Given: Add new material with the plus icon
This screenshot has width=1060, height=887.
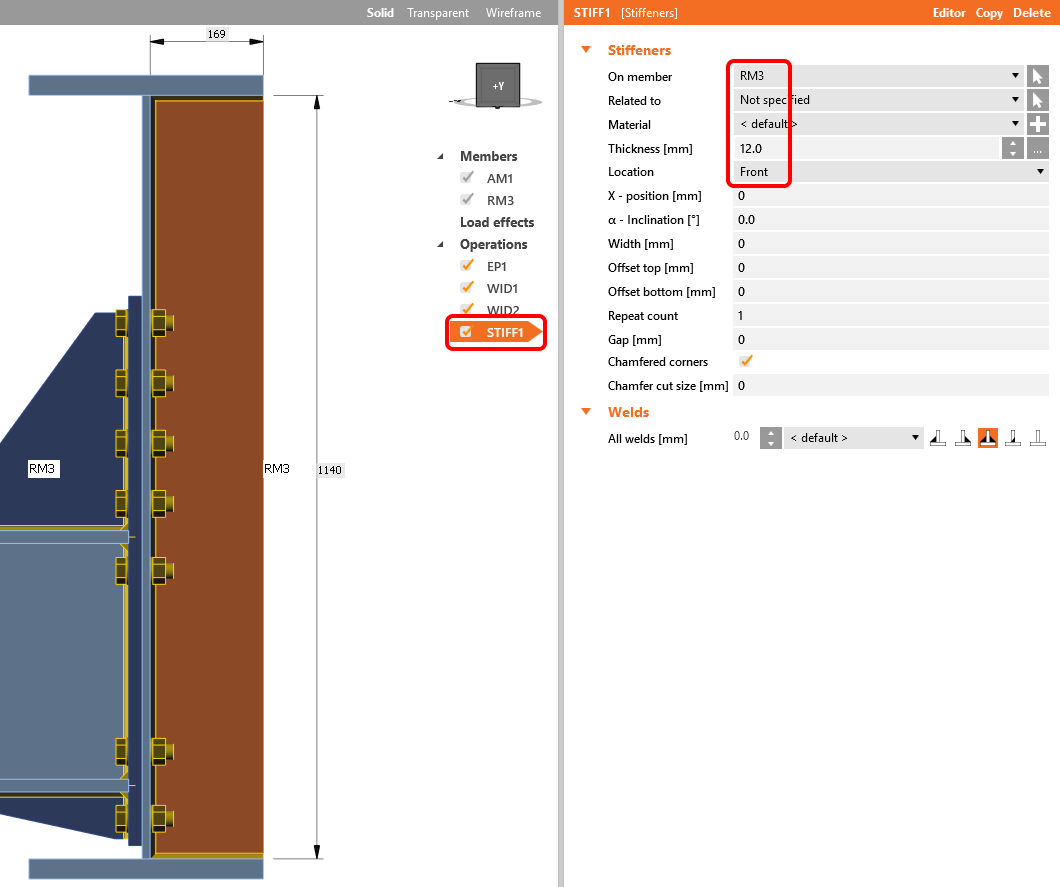Looking at the screenshot, I should [x=1037, y=124].
